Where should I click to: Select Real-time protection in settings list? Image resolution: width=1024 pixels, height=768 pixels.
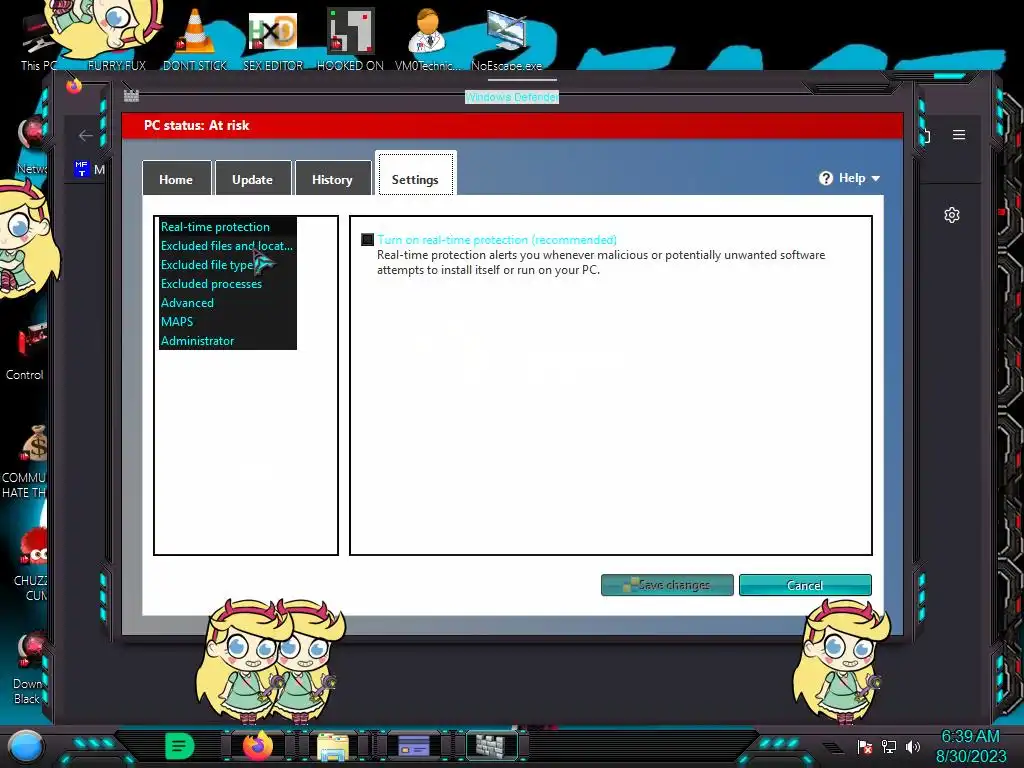215,227
